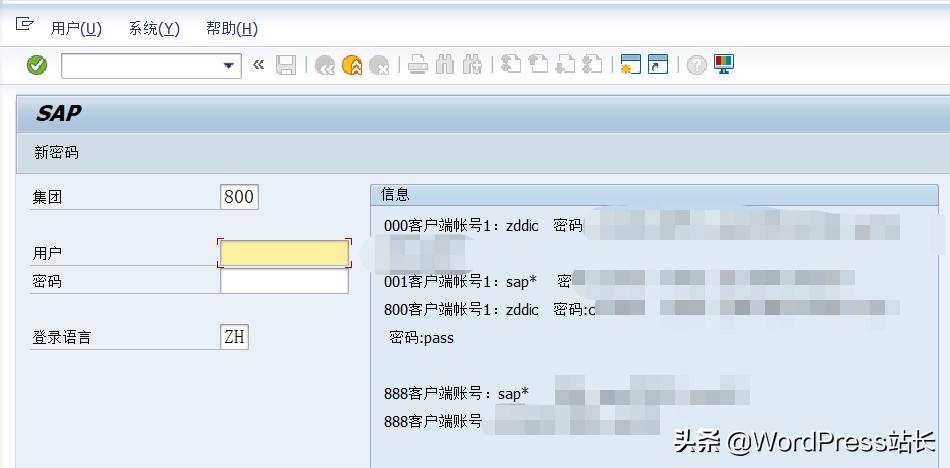
Task: Click the Create Shortcut icon
Action: pos(658,64)
